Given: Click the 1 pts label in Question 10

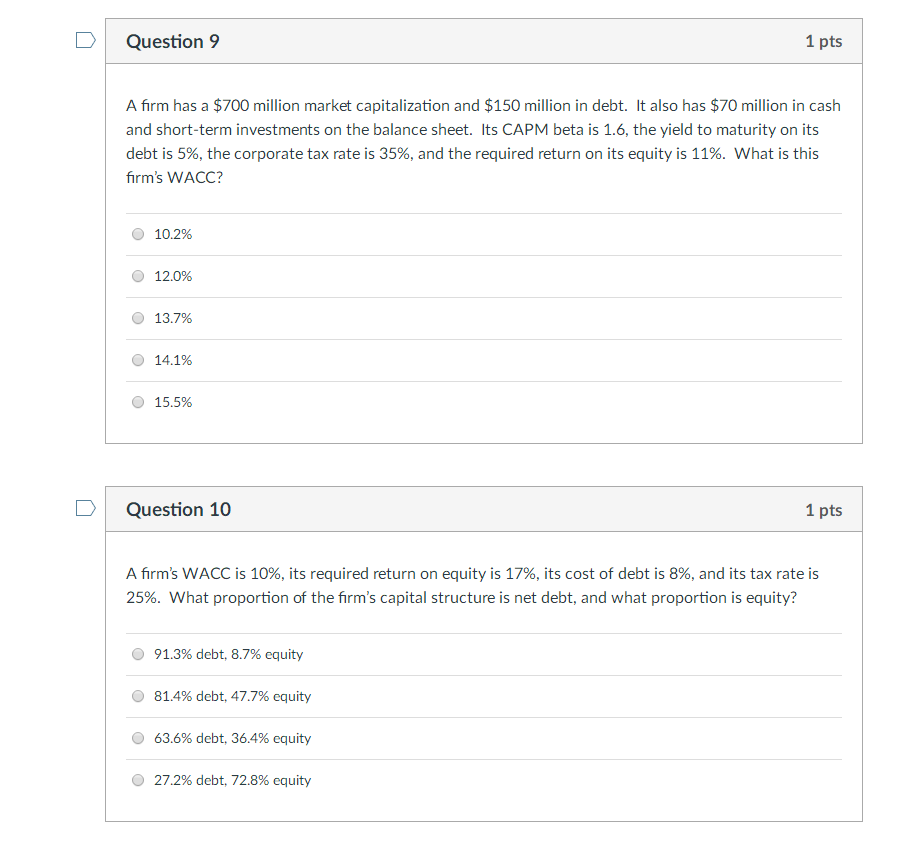Looking at the screenshot, I should (823, 510).
